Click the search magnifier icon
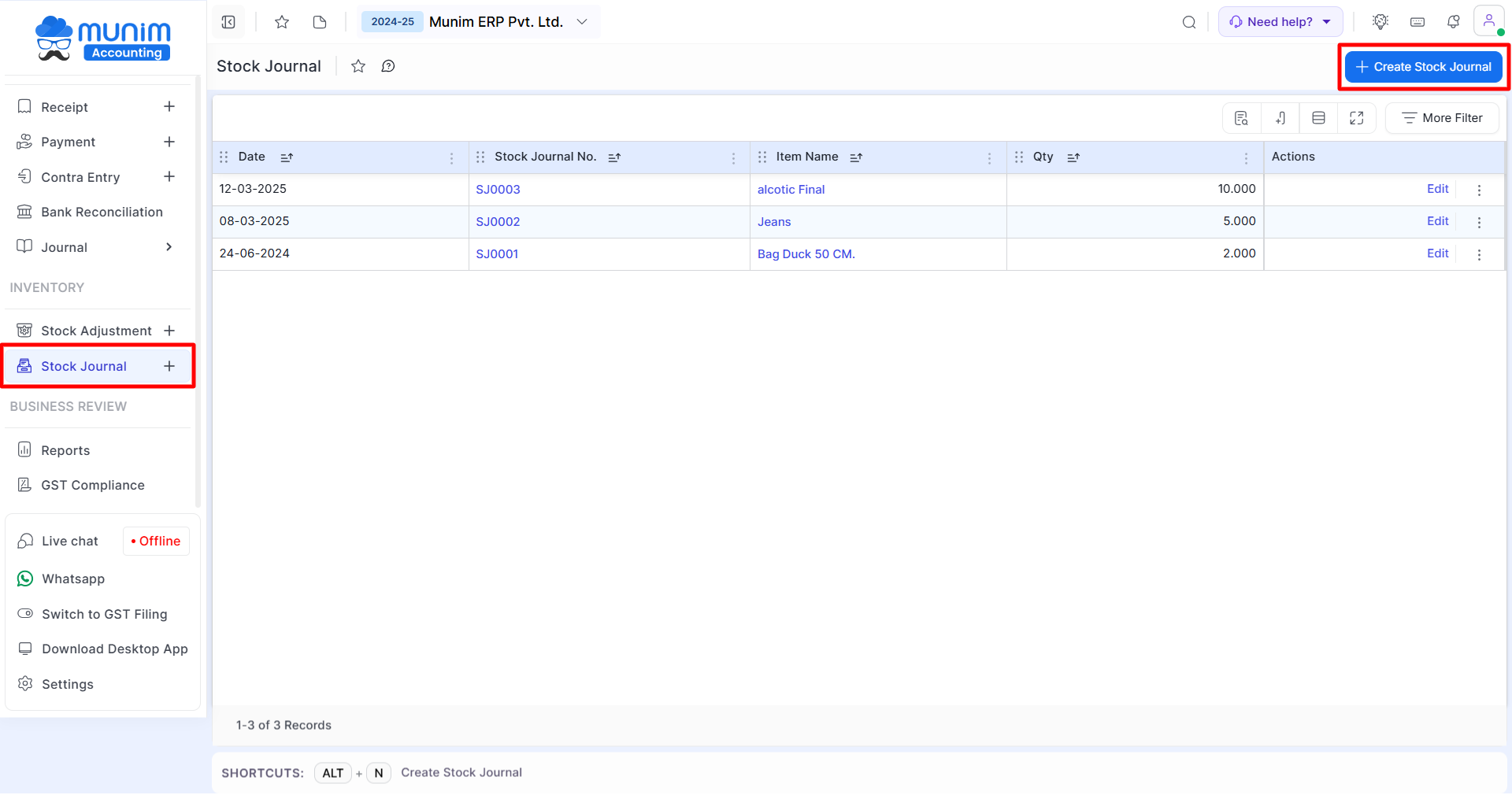 [x=1189, y=22]
